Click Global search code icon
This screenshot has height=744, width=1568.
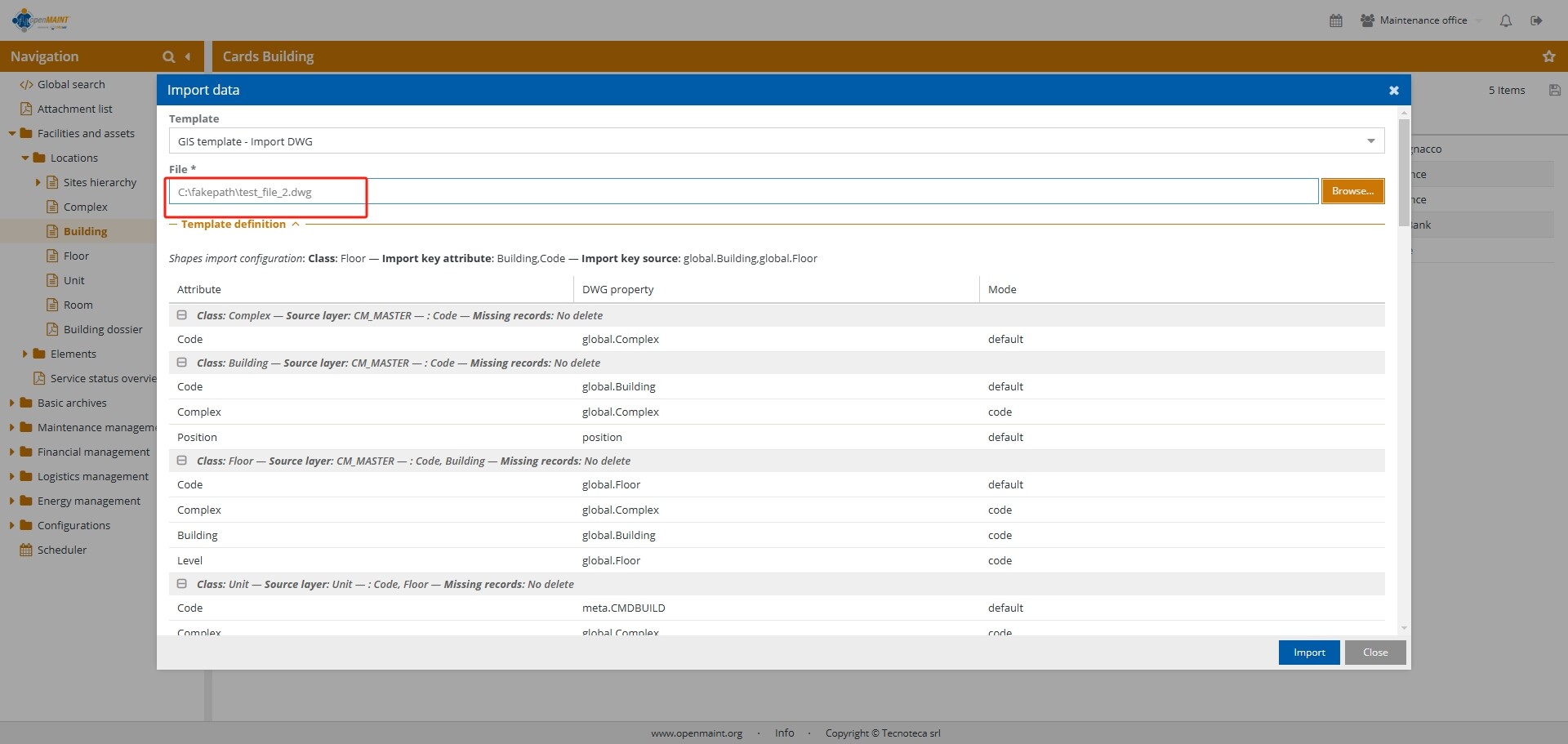point(26,84)
